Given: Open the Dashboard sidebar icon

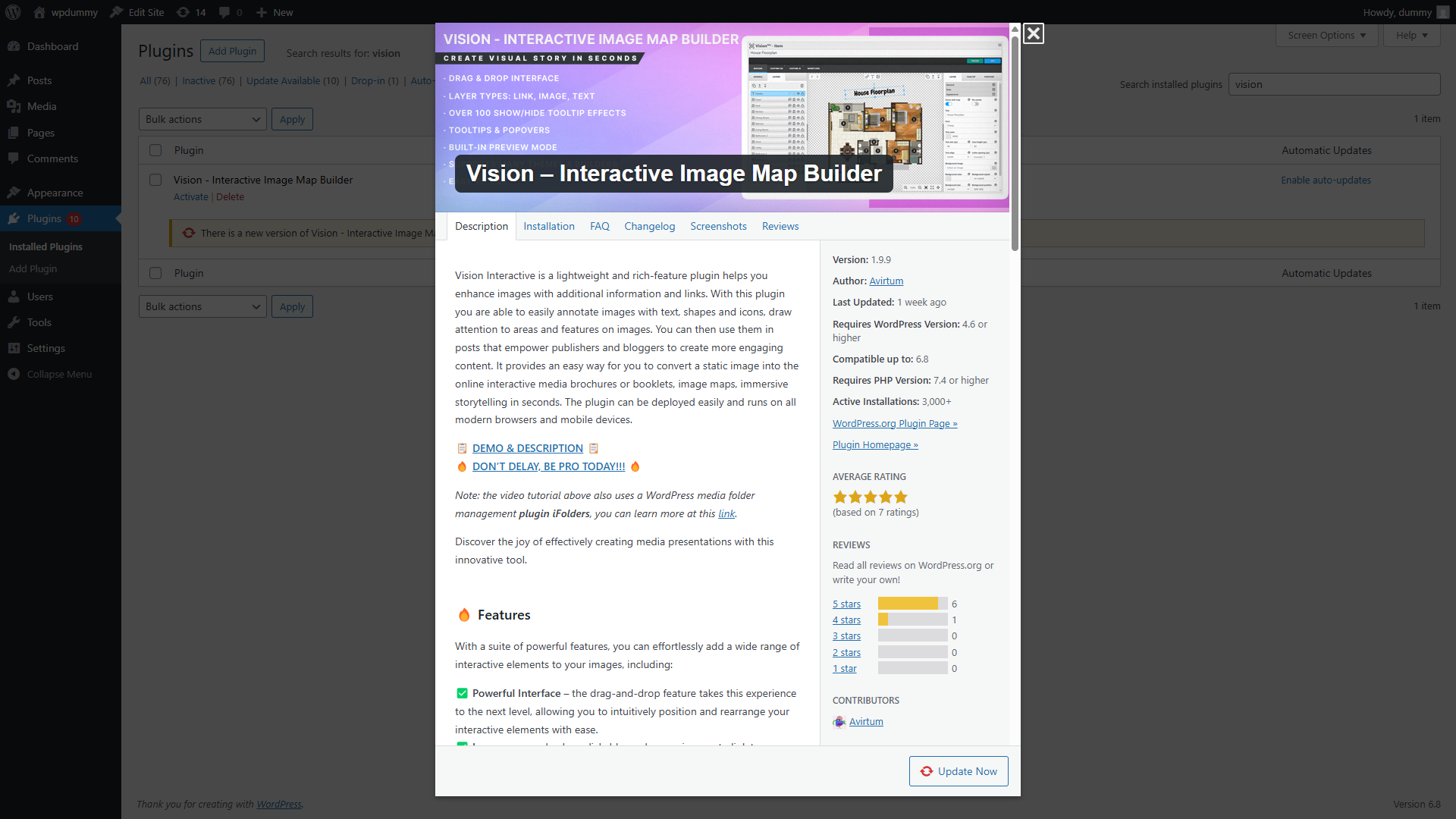Looking at the screenshot, I should coord(14,46).
